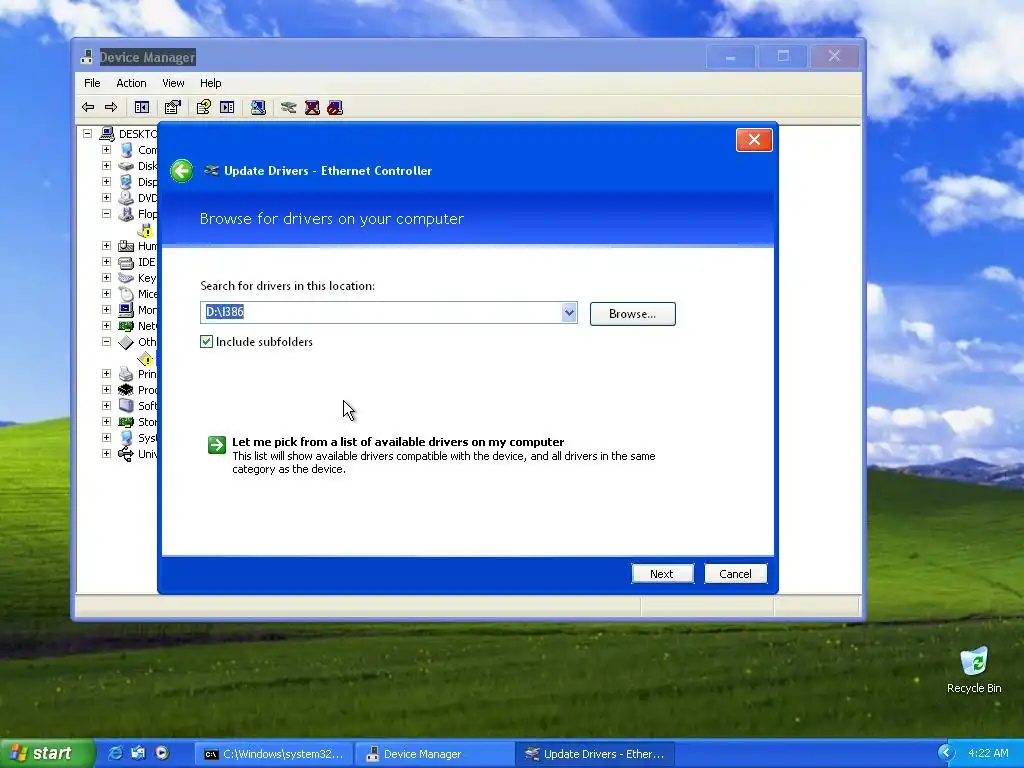Click the Browse... button

(632, 313)
